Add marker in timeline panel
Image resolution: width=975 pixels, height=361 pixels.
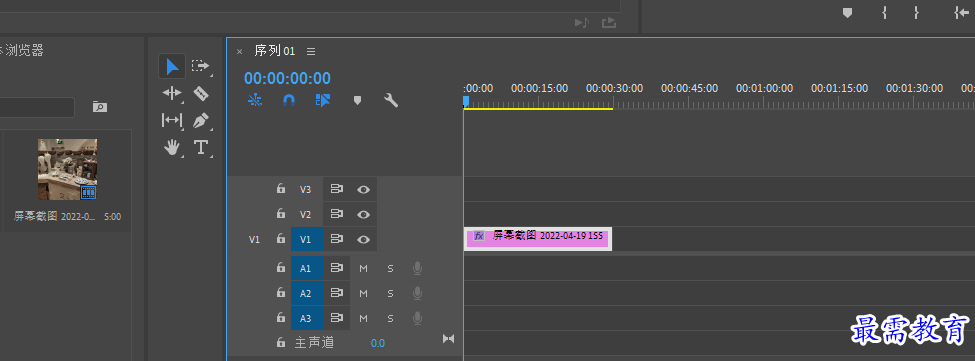(358, 100)
